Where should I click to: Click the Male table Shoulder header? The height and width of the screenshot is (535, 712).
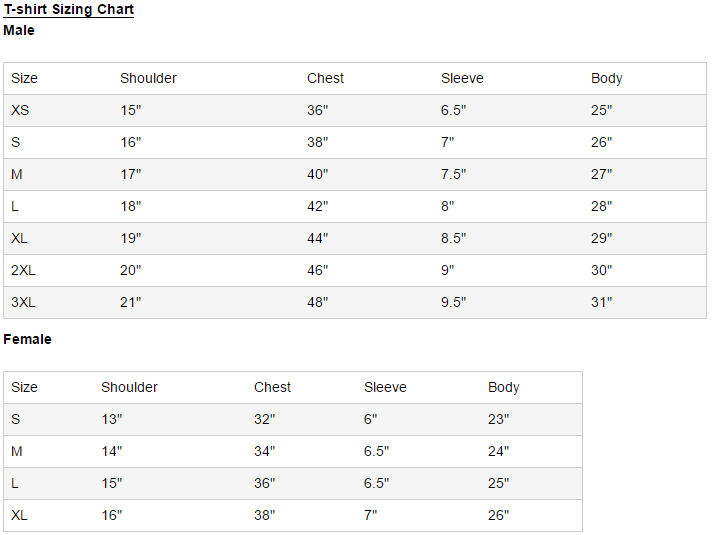(148, 78)
